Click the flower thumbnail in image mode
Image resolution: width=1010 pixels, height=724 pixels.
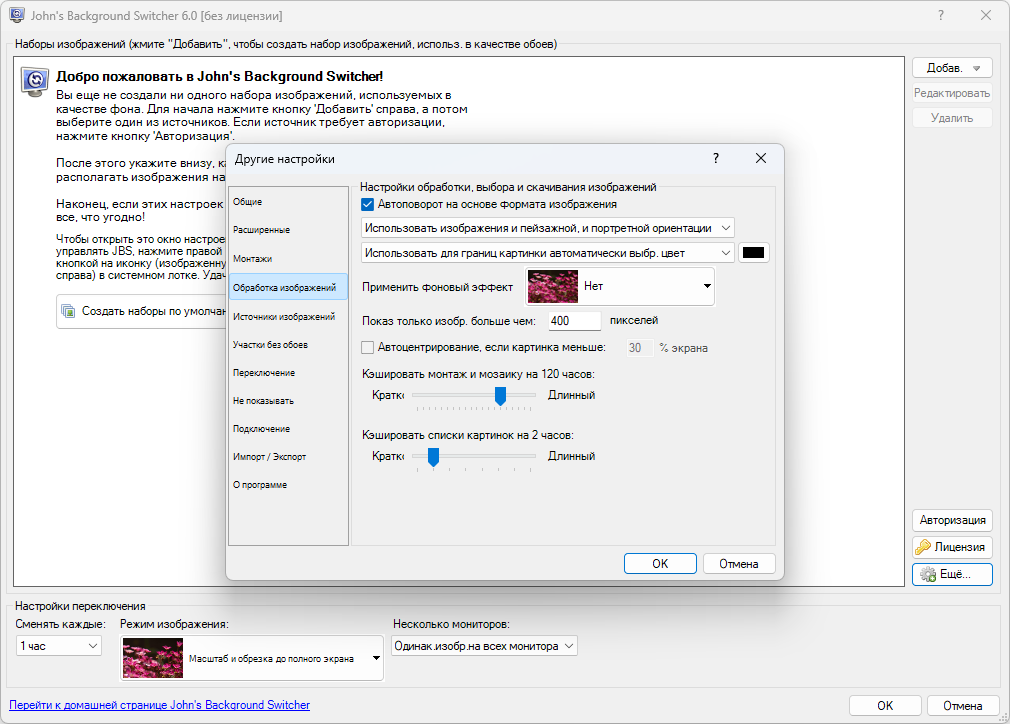click(x=152, y=658)
